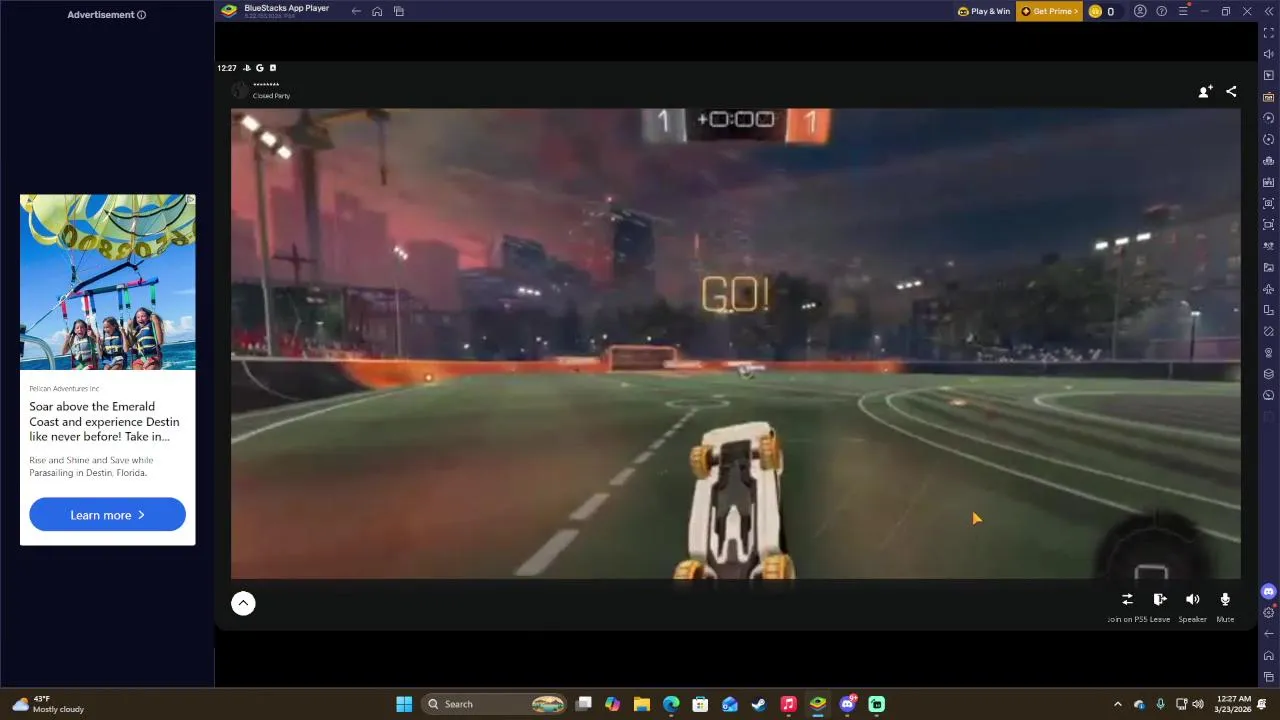Open Outlook mail on the taskbar
Viewport: 1280px width, 720px height.
point(730,704)
